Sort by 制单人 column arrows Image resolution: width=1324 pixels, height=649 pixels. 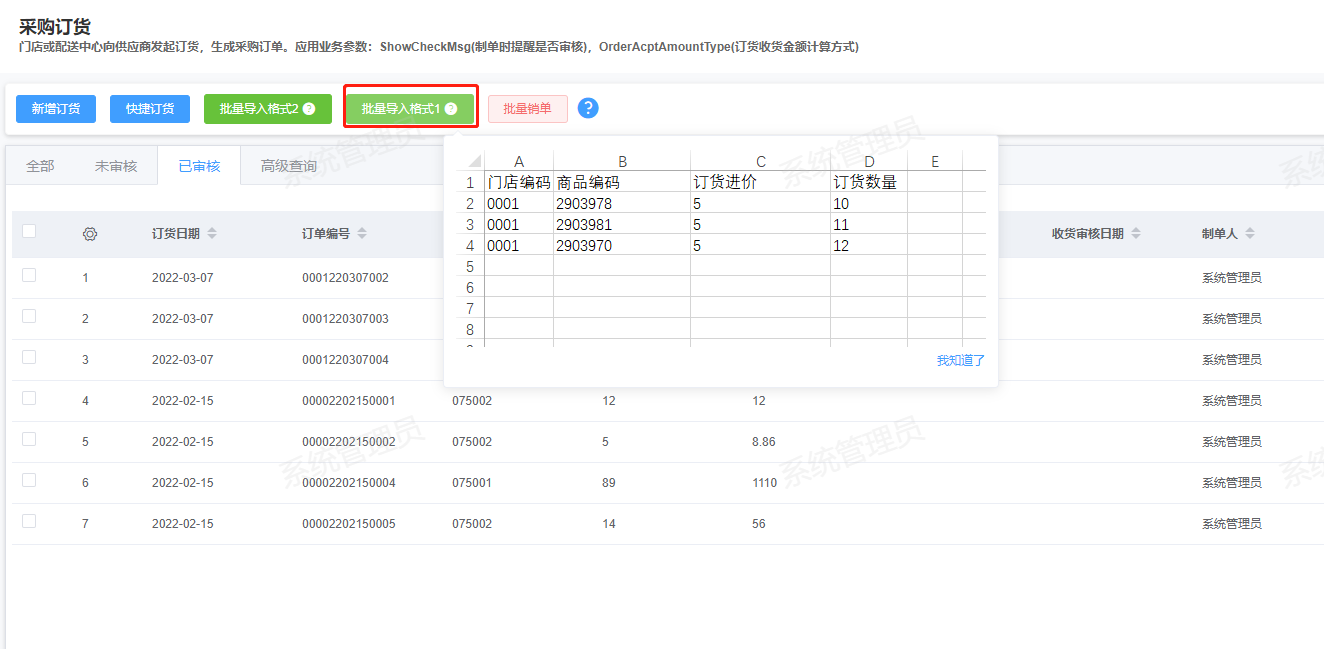tap(1250, 234)
